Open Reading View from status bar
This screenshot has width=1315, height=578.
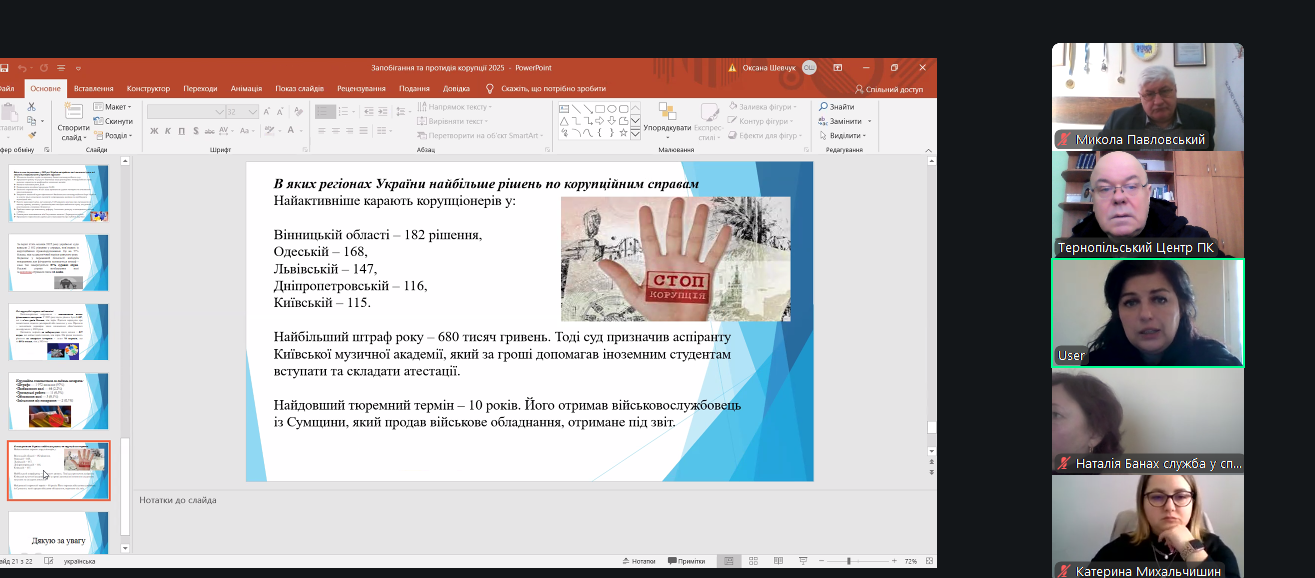pos(776,561)
